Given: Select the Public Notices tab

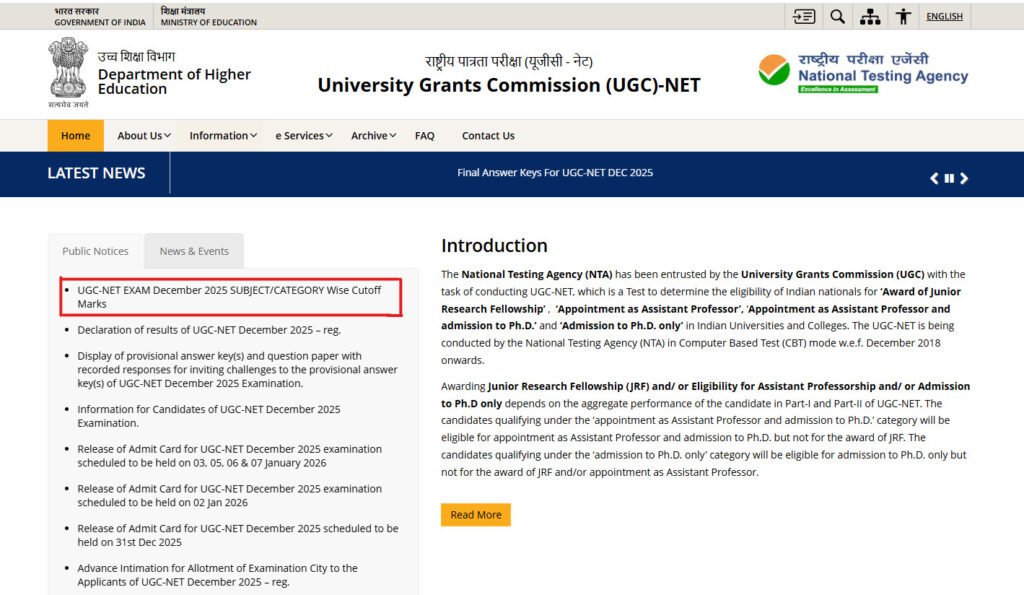Looking at the screenshot, I should pyautogui.click(x=96, y=251).
